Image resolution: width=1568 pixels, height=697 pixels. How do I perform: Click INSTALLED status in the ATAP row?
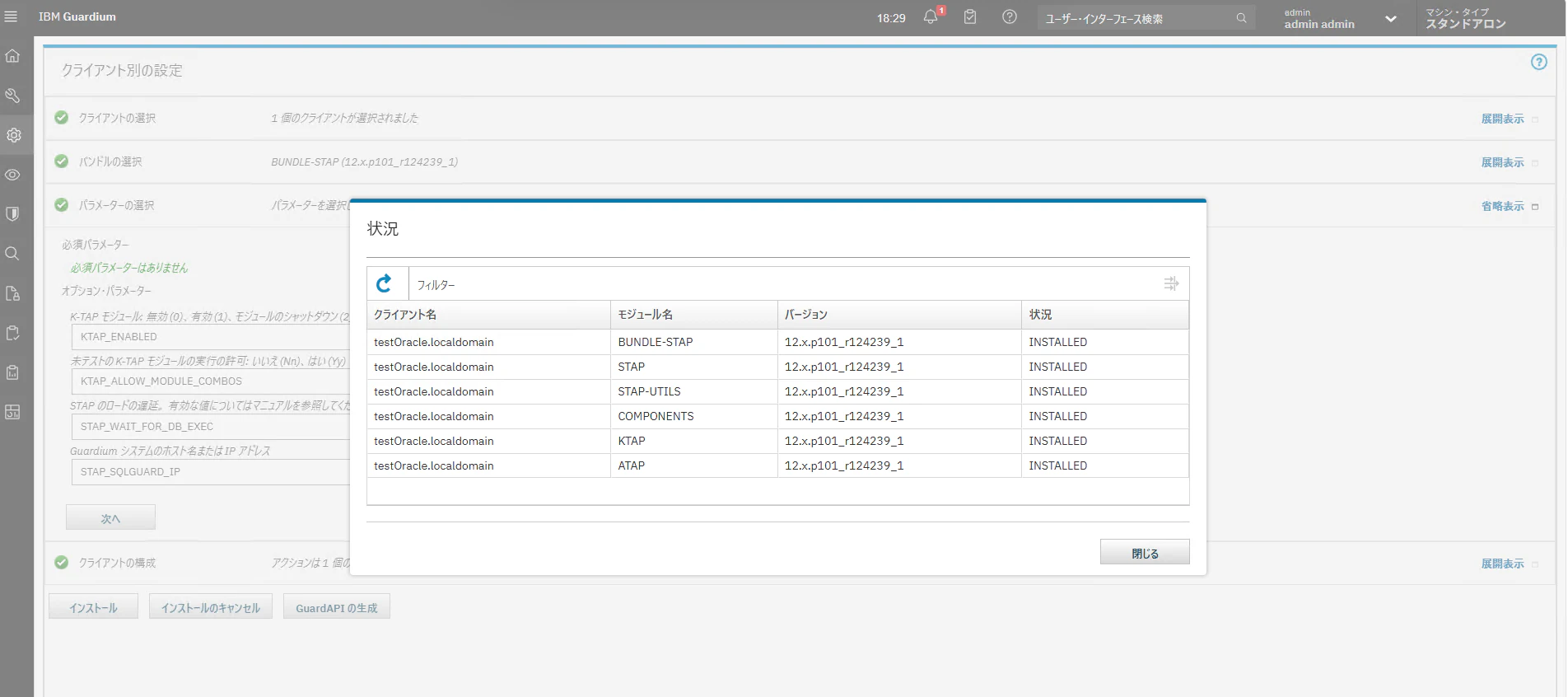(x=1058, y=465)
